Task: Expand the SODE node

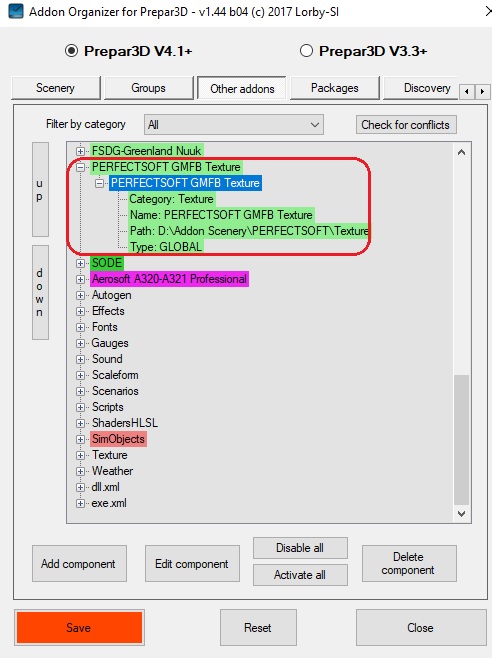Action: point(80,263)
